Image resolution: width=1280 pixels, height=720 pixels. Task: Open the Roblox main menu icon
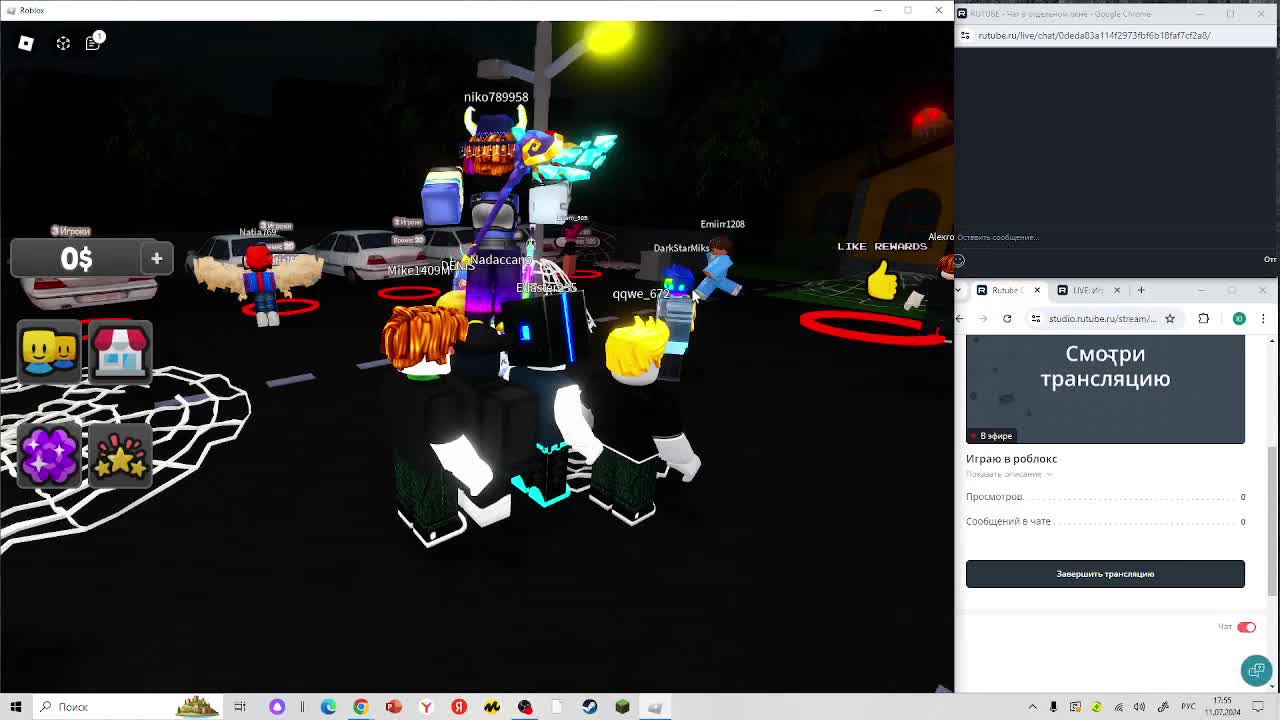[x=26, y=43]
